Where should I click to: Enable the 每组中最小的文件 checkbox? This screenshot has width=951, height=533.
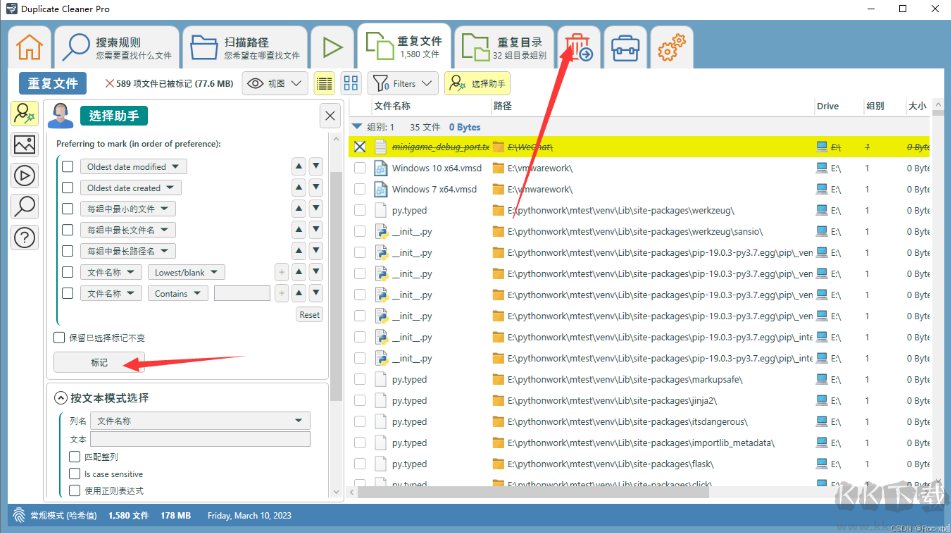tap(67, 209)
